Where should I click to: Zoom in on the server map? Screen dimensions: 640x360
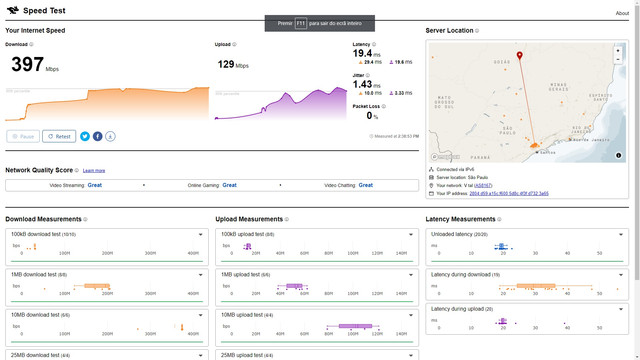tap(618, 51)
